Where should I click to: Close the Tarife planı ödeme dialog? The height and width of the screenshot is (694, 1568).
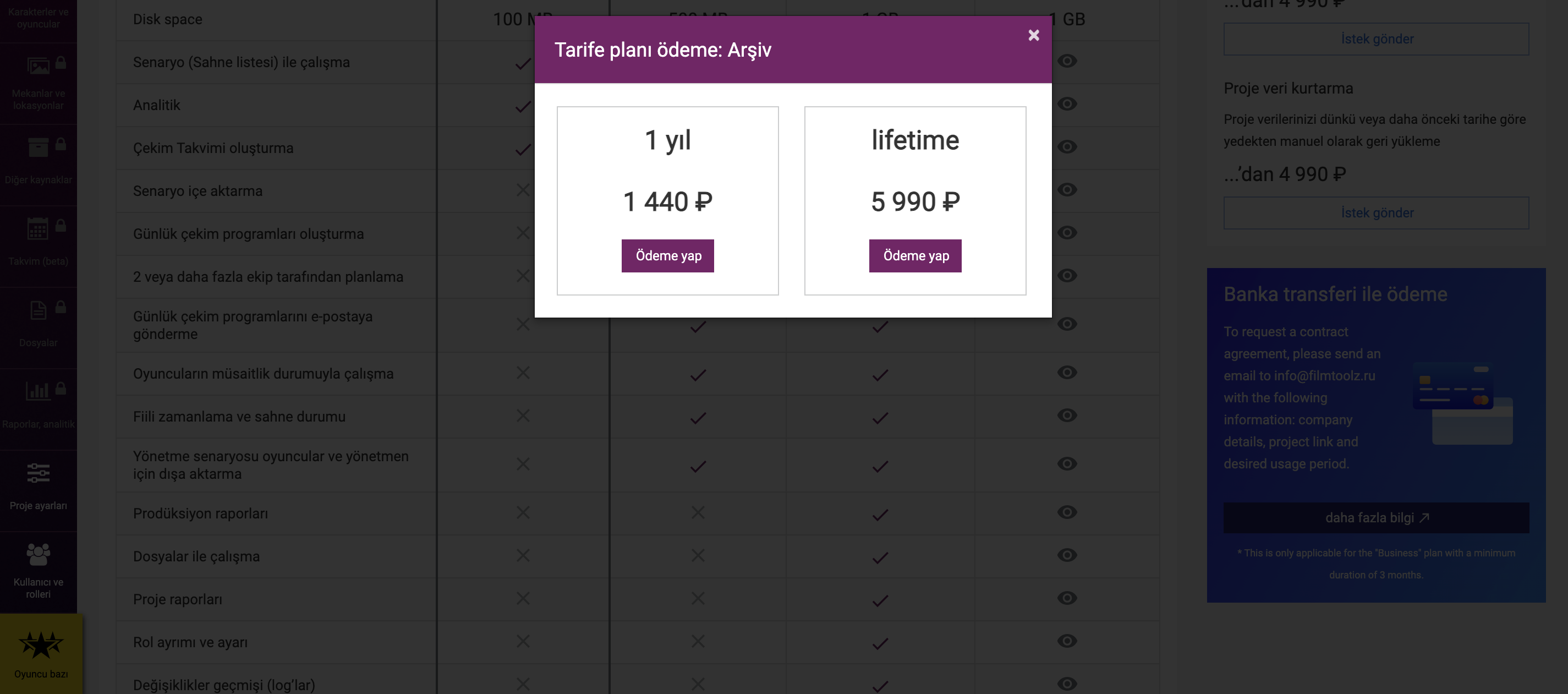tap(1034, 35)
